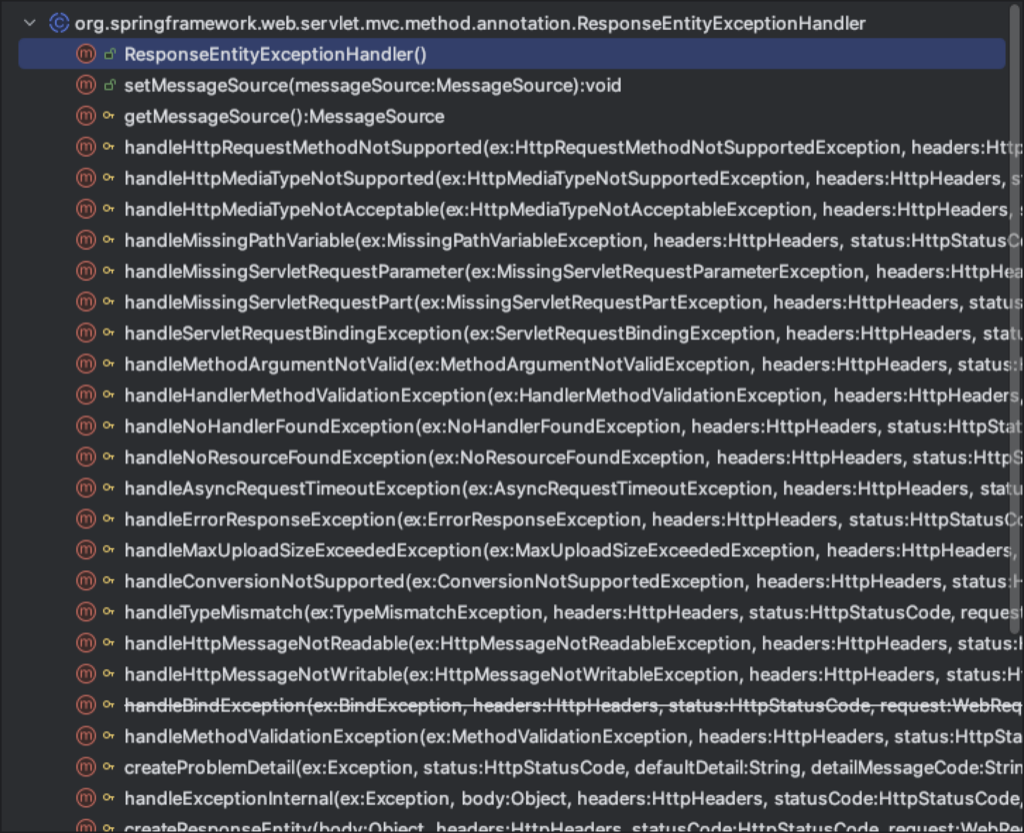Screen dimensions: 1024x833
Task: Click method icon beside handleNoHandlerFoundException
Action: (x=86, y=426)
